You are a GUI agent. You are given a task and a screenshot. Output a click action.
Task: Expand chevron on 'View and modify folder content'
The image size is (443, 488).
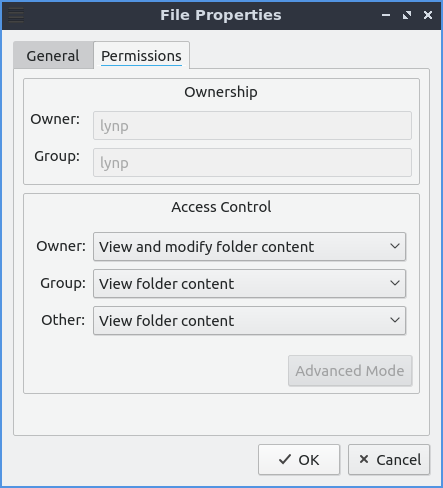395,246
